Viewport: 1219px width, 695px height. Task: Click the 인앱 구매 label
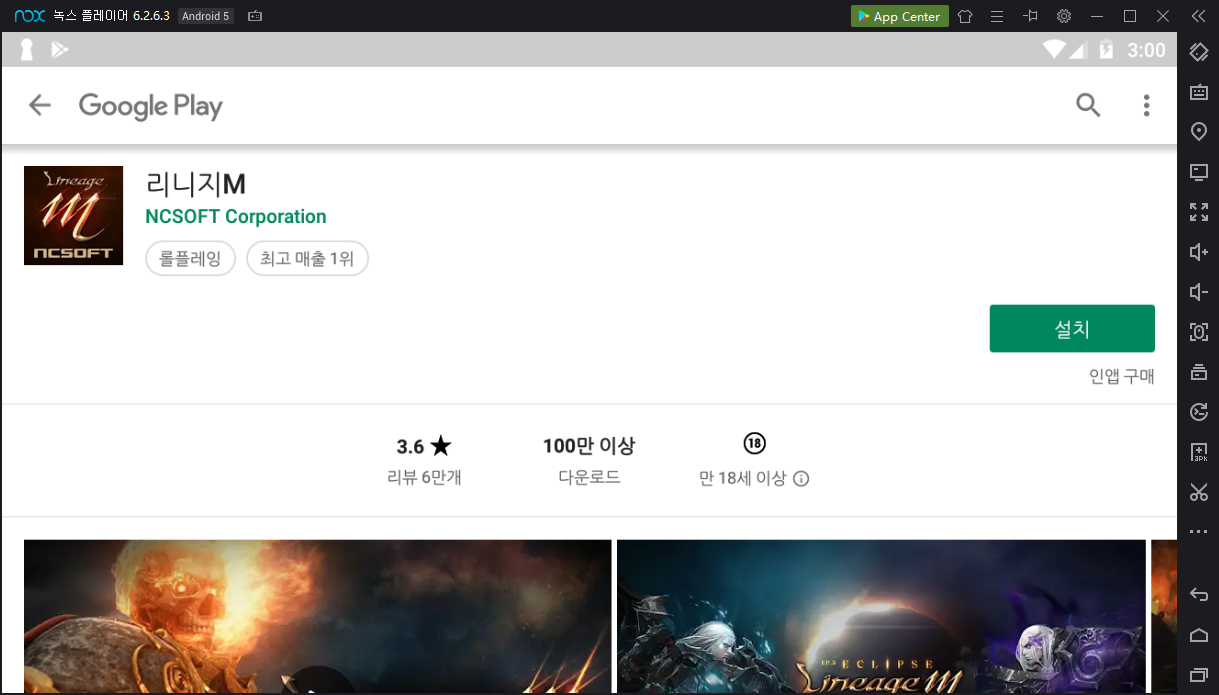(1122, 376)
